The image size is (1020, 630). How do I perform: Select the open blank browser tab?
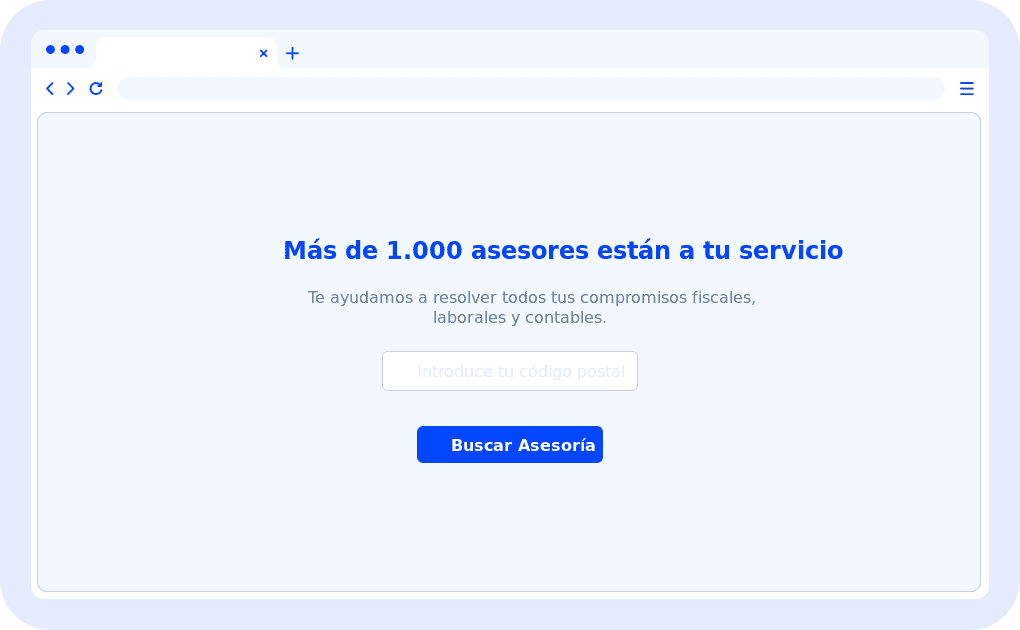(x=175, y=53)
